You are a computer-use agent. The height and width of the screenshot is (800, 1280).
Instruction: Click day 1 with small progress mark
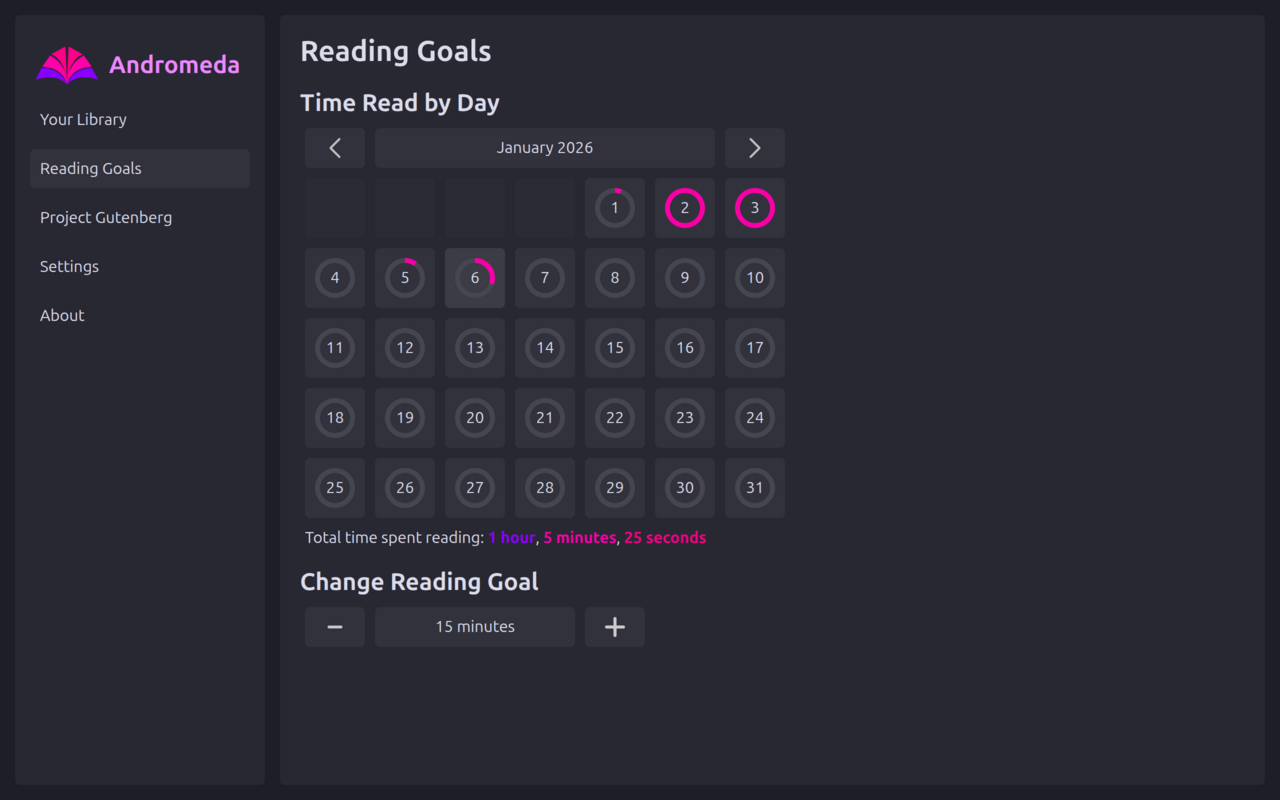pos(614,208)
